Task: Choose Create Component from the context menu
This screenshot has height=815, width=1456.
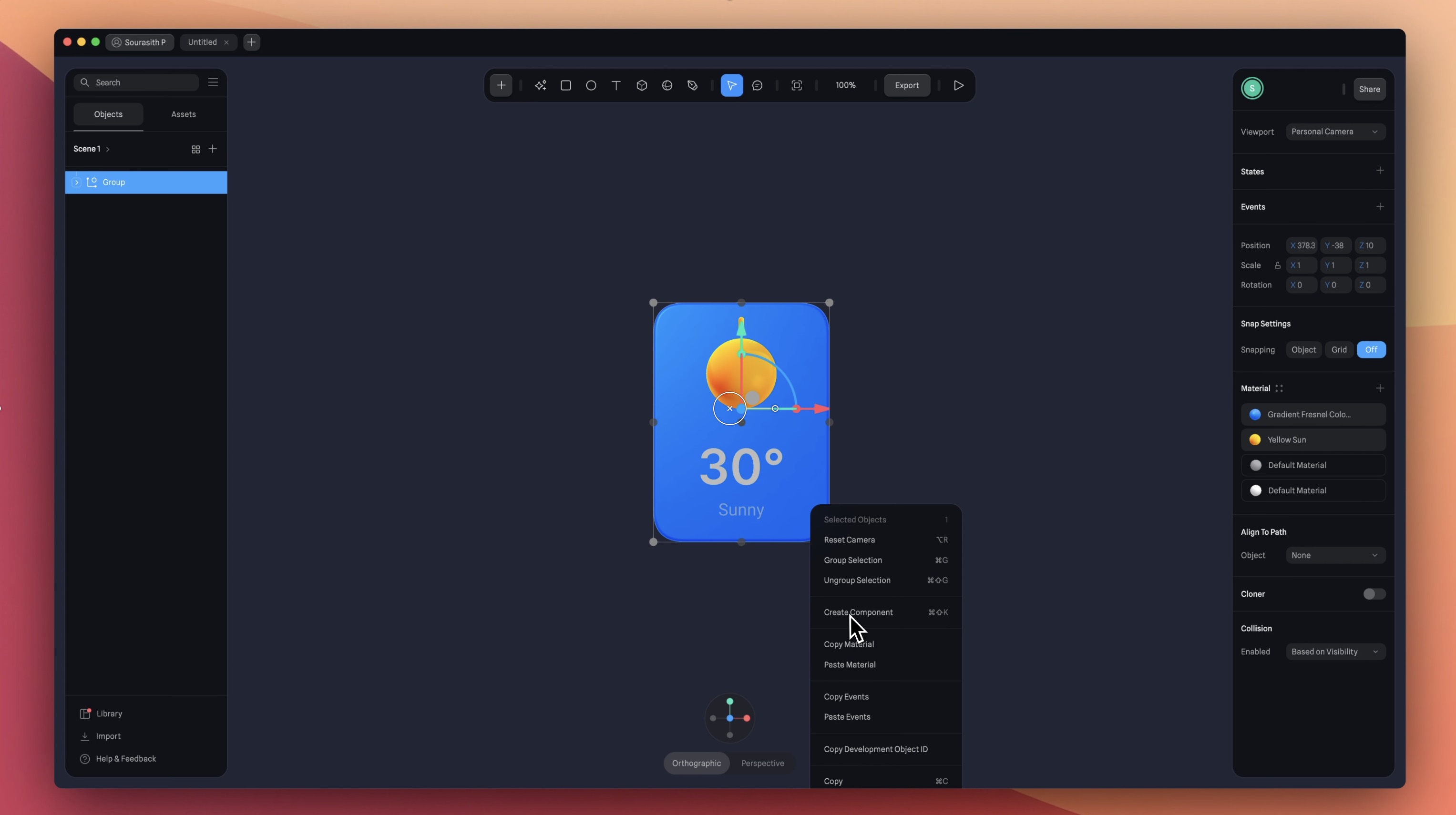Action: (x=858, y=612)
